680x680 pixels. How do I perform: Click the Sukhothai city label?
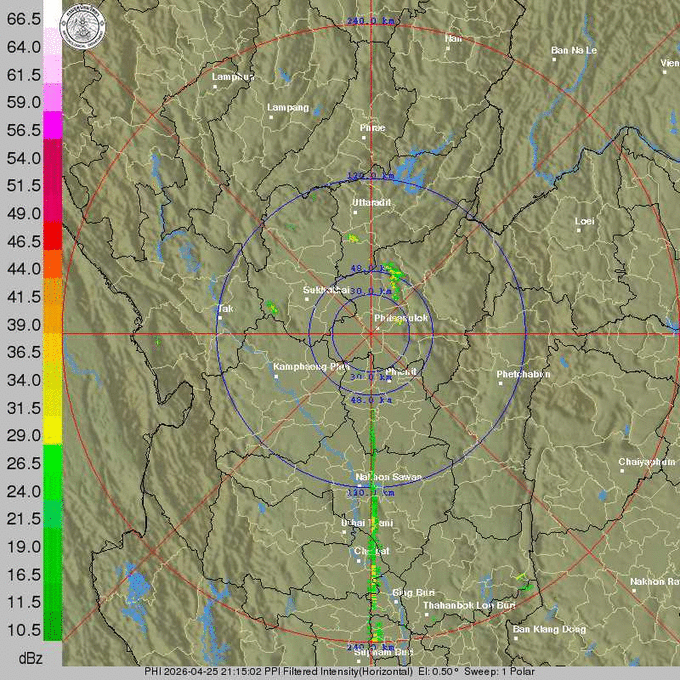click(x=325, y=289)
